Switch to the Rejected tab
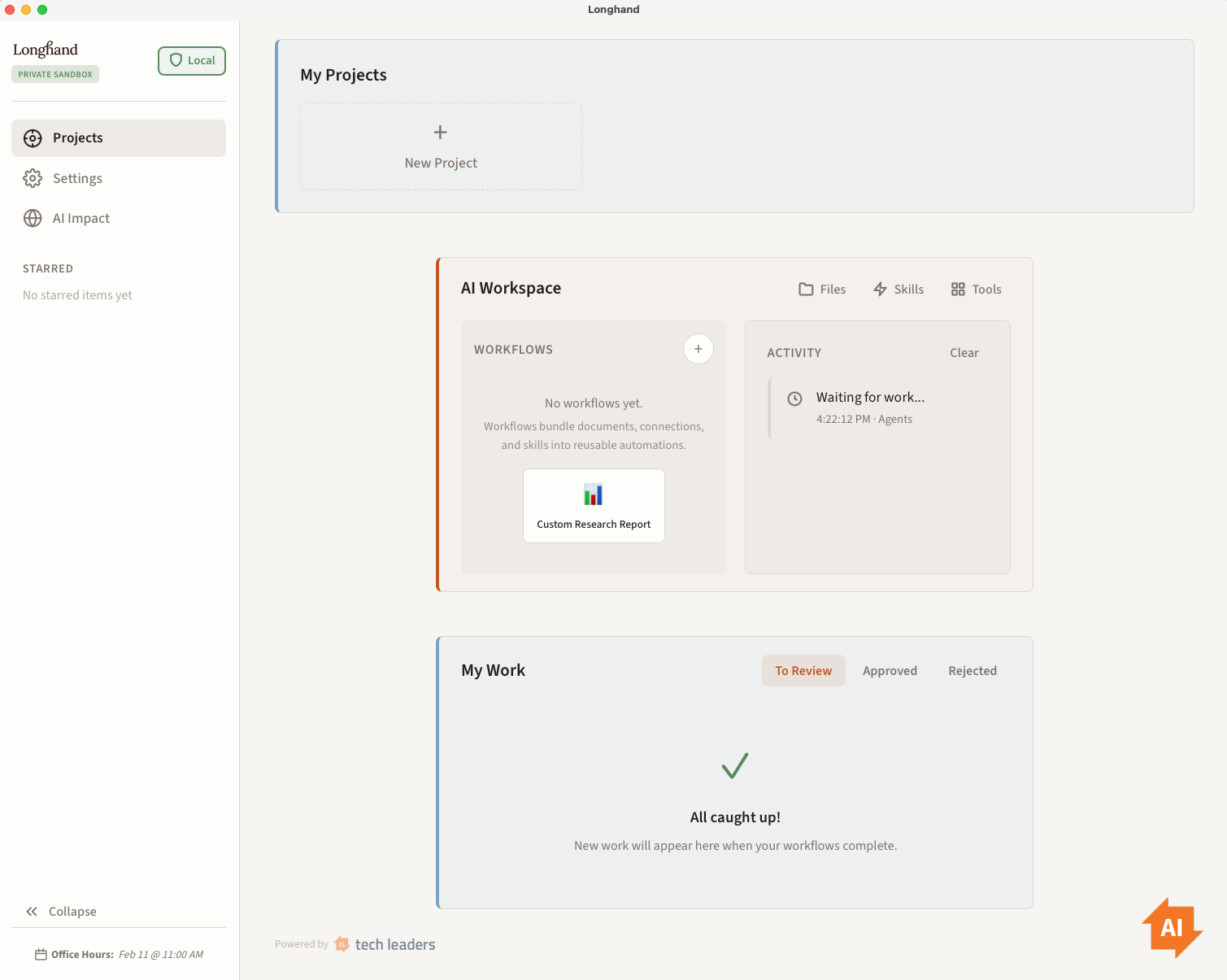Viewport: 1227px width, 980px height. pyautogui.click(x=972, y=670)
